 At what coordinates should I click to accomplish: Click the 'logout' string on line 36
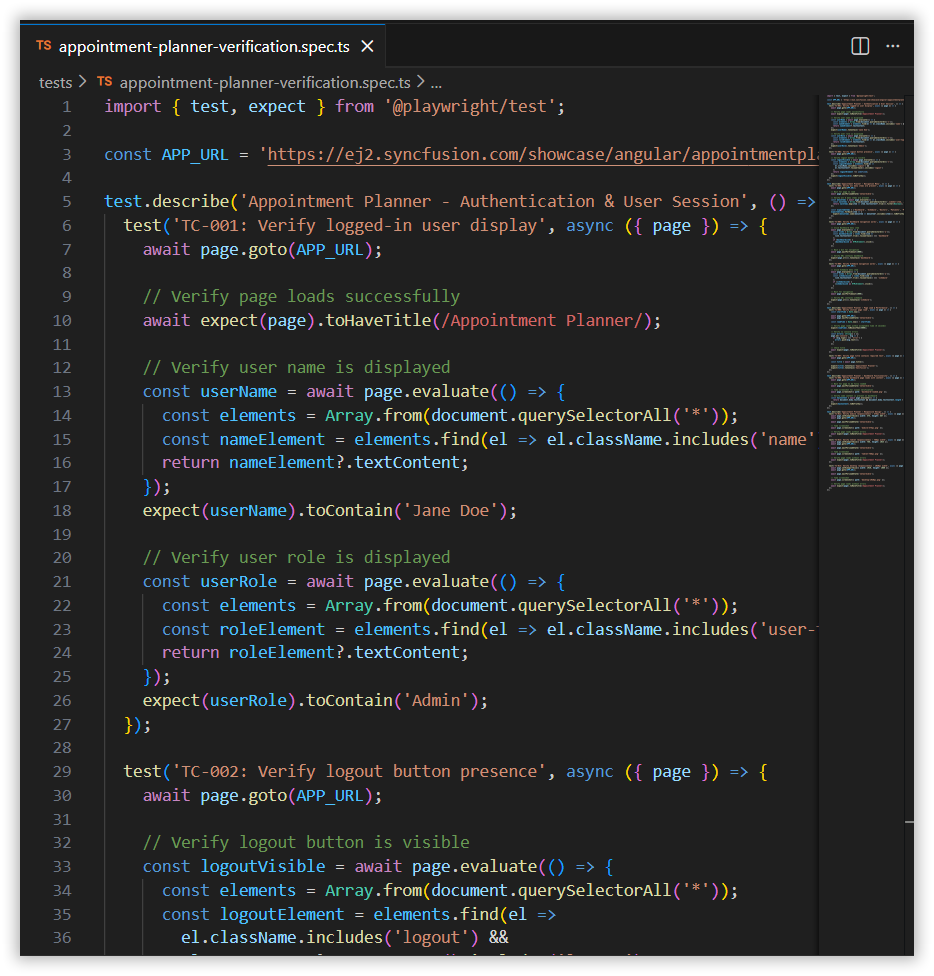pos(431,937)
